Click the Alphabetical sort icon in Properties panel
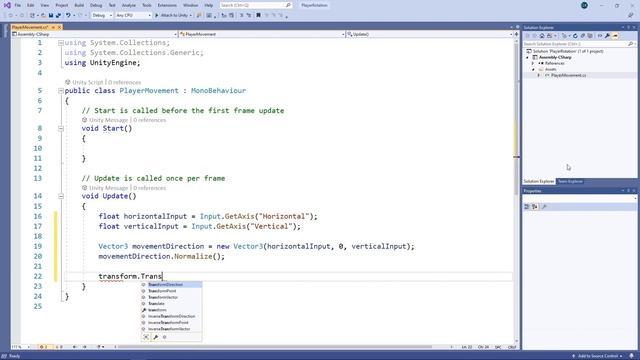Viewport: 640px width, 360px height. 534,207
